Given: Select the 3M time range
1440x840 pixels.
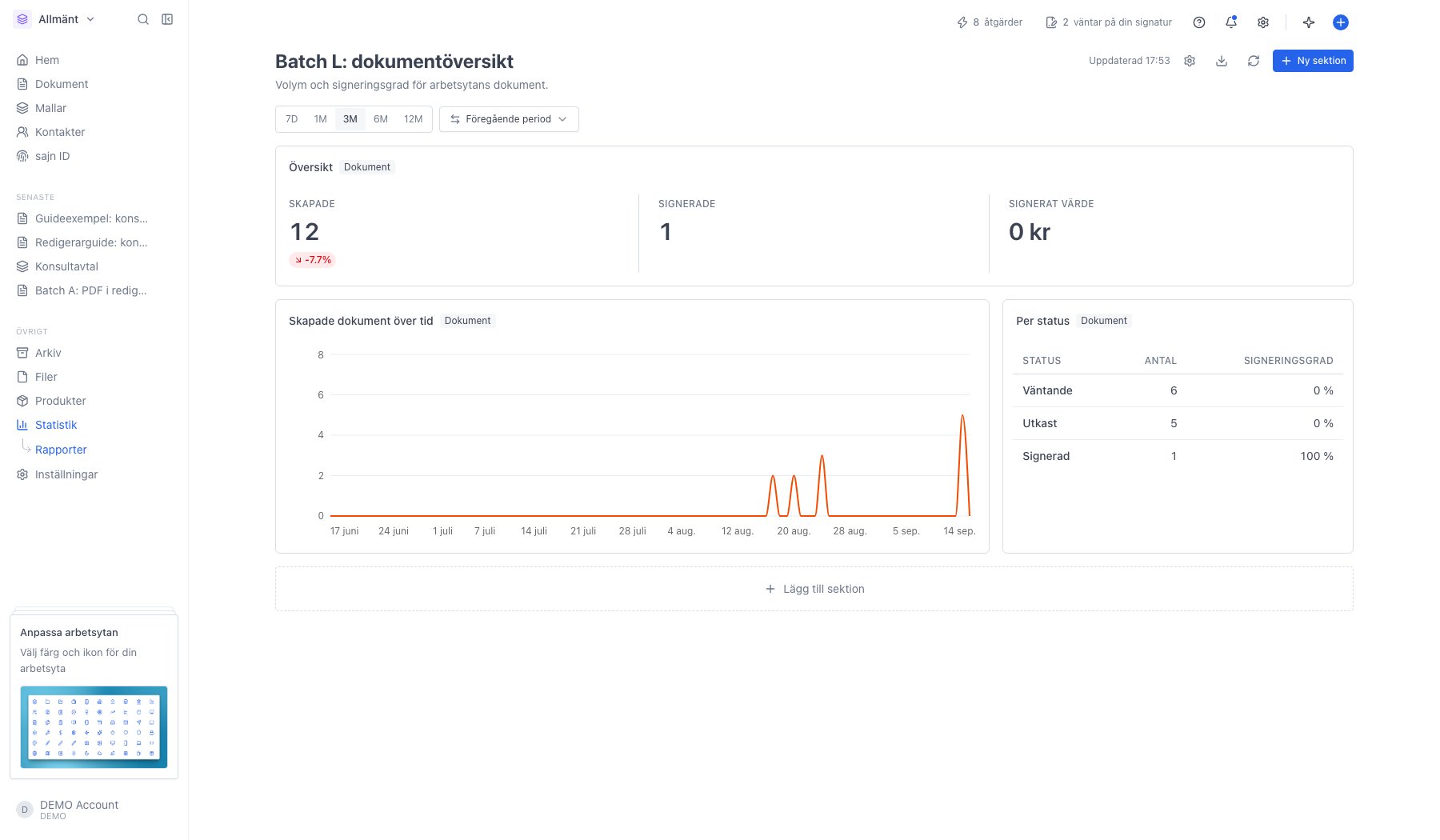Looking at the screenshot, I should coord(350,119).
